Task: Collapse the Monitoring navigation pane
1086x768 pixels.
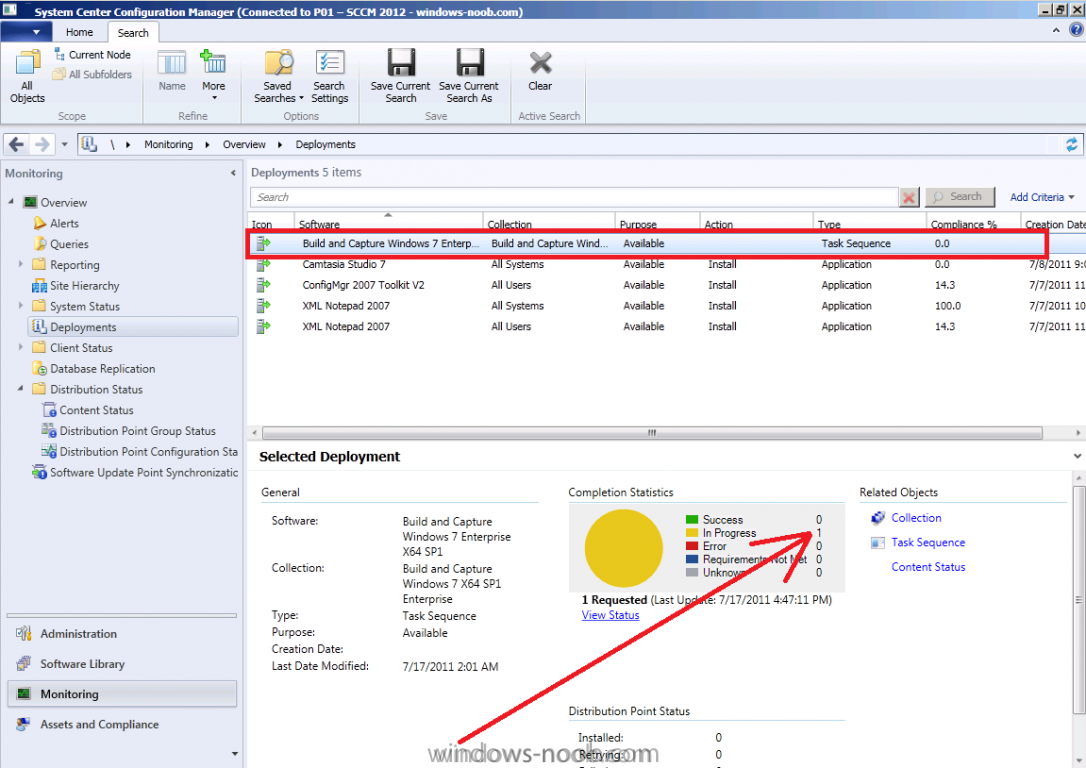Action: [x=233, y=173]
